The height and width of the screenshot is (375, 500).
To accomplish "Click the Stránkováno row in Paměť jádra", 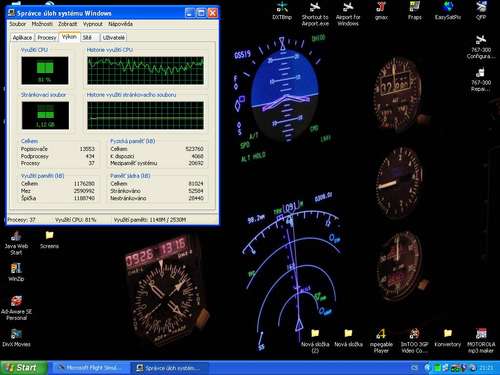I will [x=157, y=191].
